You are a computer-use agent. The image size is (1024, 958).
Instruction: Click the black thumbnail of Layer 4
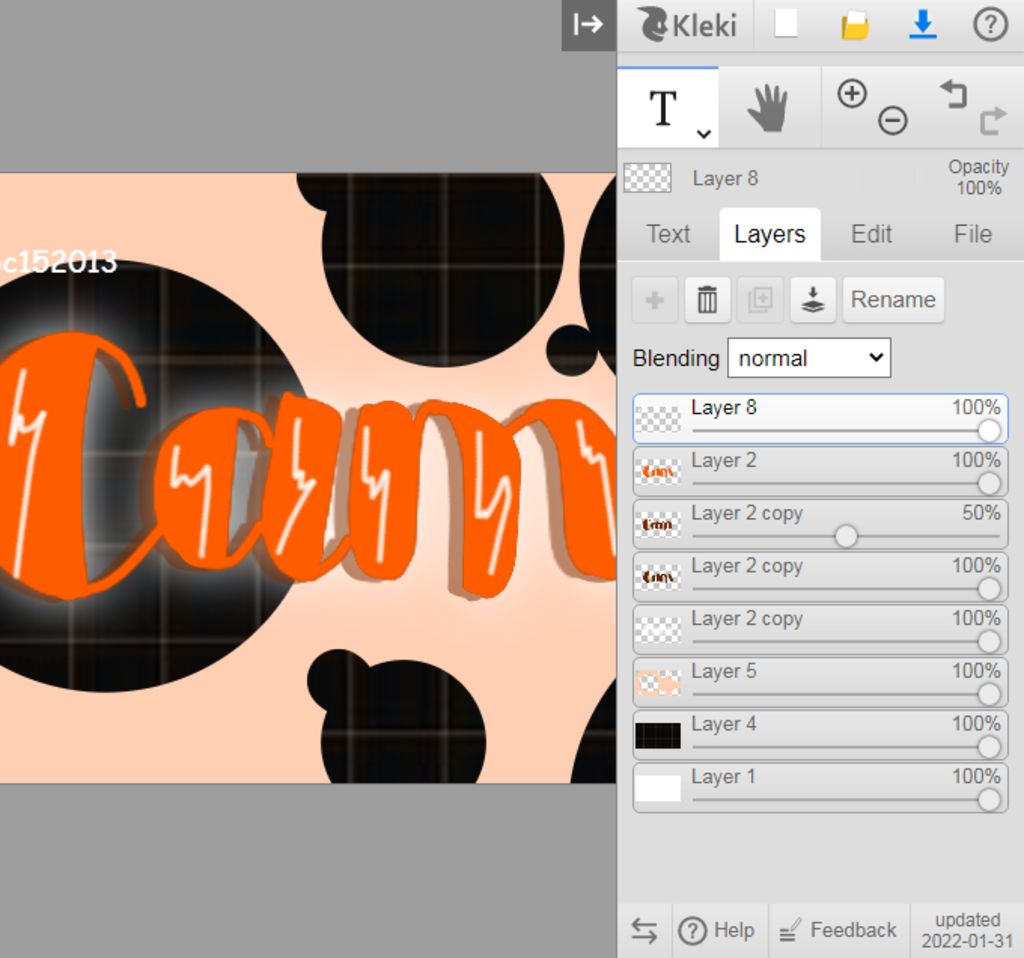point(658,735)
